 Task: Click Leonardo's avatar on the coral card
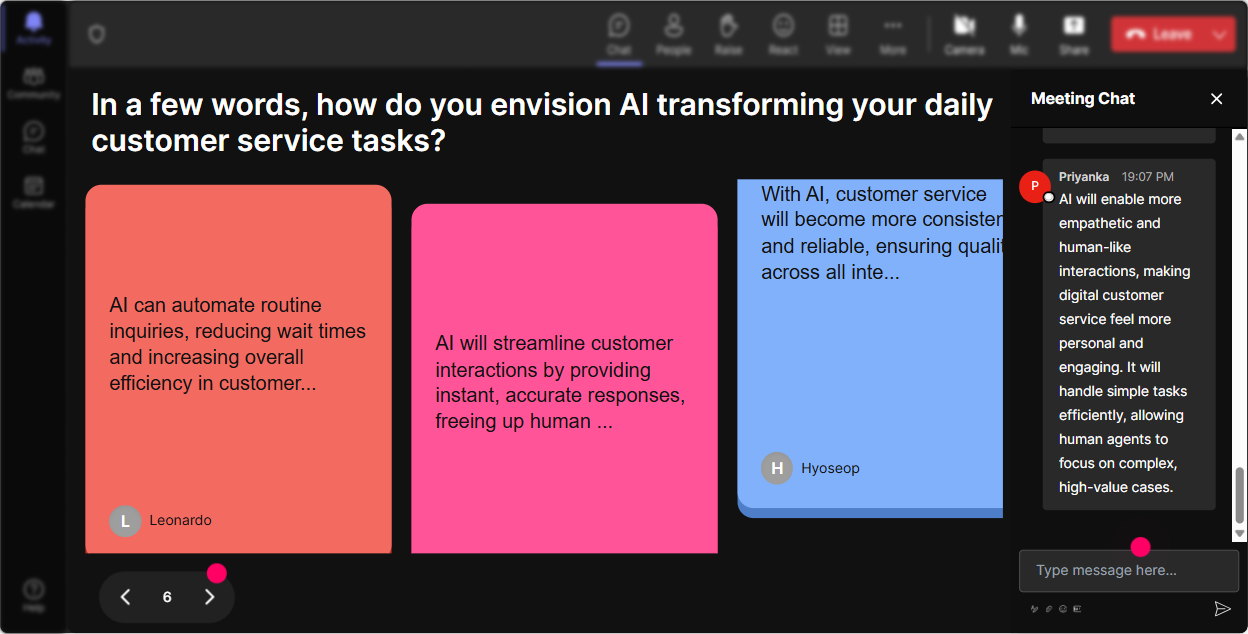coord(125,521)
